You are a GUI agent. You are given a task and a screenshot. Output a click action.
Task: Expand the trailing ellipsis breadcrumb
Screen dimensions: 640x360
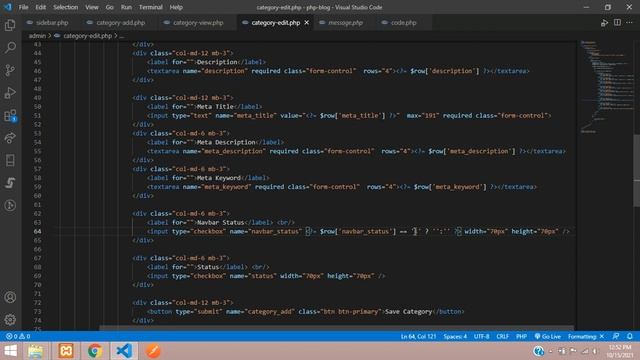(122, 36)
